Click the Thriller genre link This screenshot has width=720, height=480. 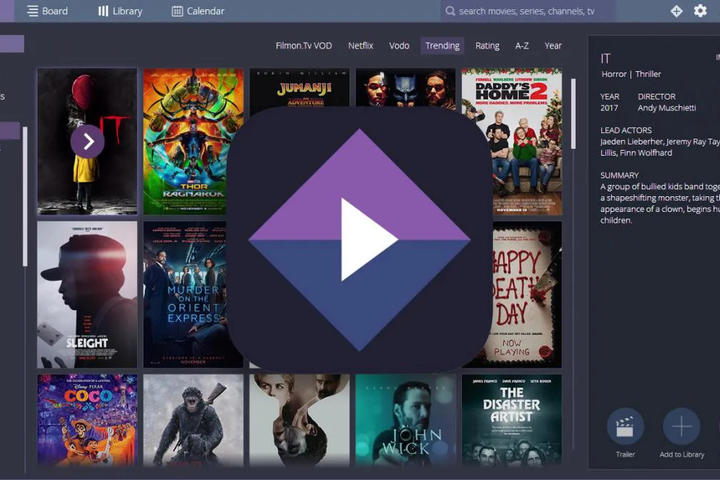coord(648,74)
